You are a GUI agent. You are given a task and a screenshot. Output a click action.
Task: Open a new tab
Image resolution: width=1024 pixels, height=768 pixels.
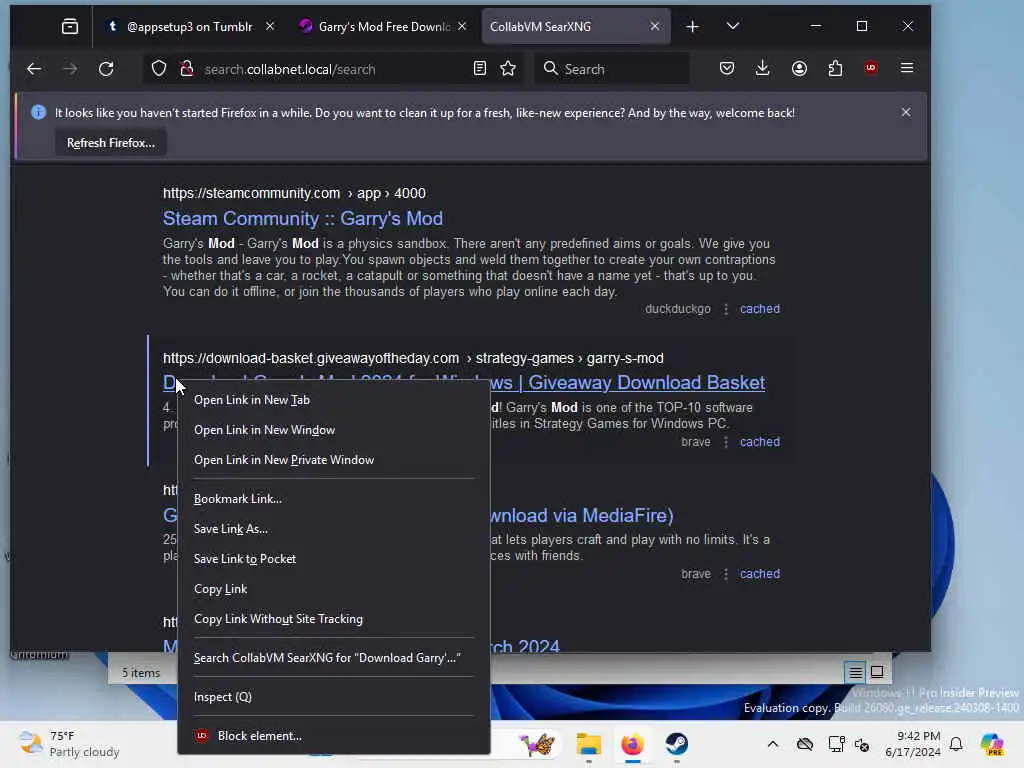click(x=693, y=26)
